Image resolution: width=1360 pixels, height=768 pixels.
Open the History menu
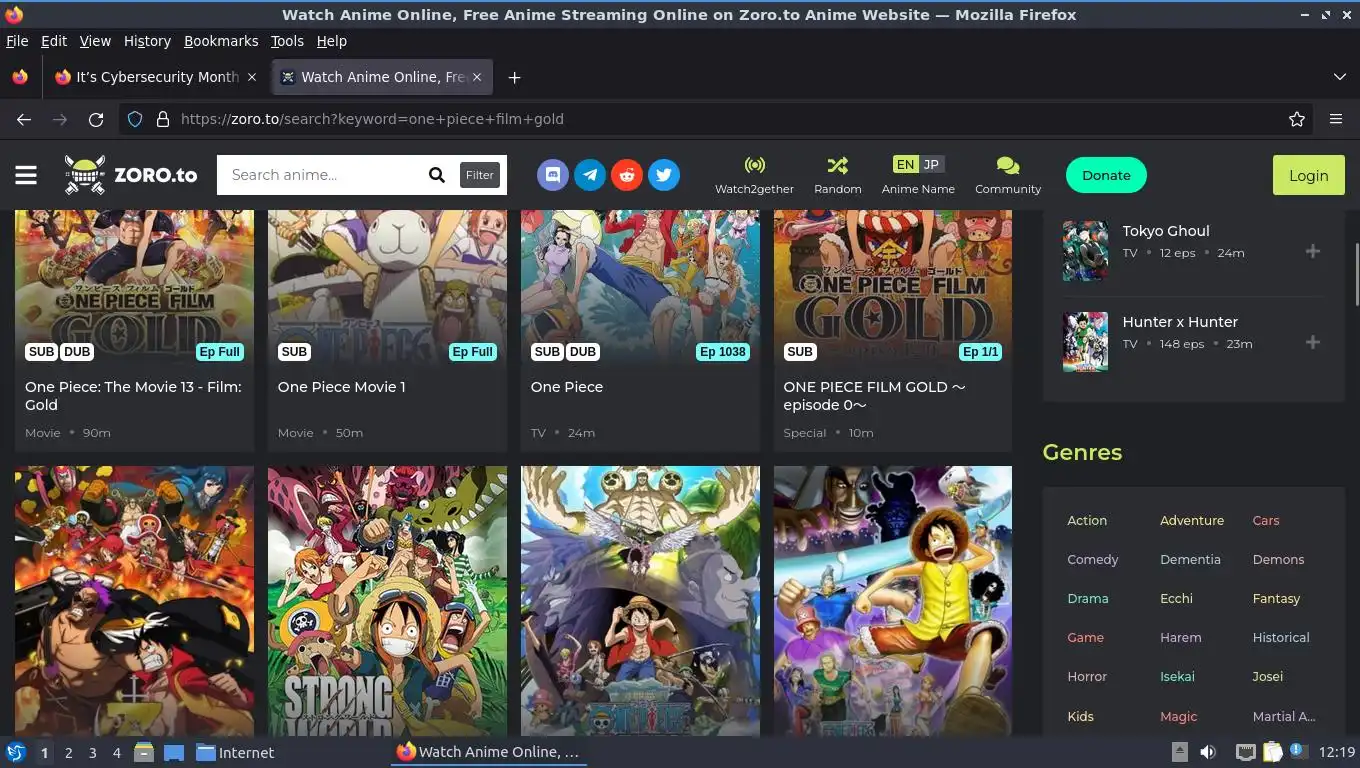click(147, 41)
